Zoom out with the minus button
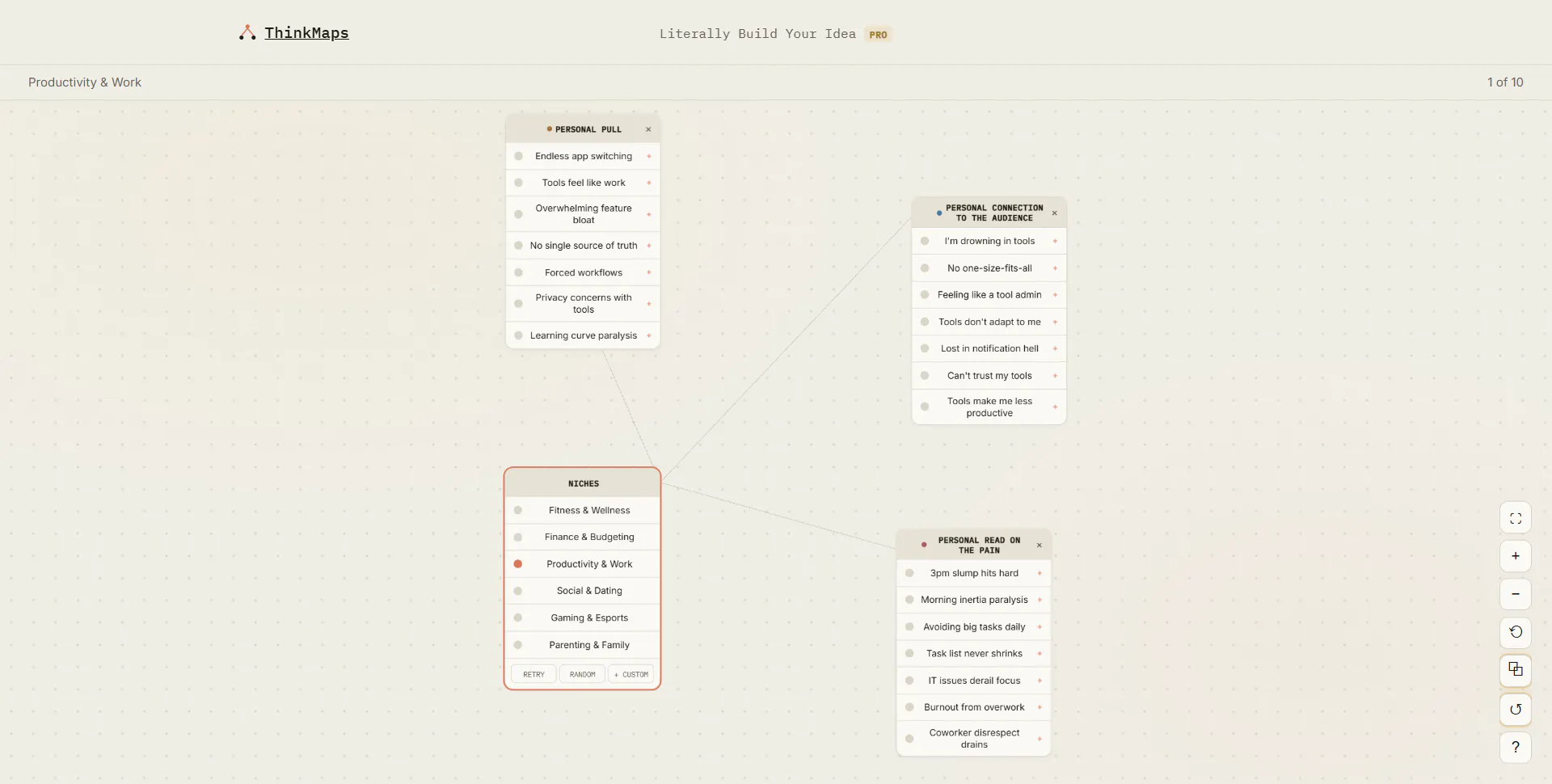Image resolution: width=1552 pixels, height=784 pixels. tap(1516, 594)
